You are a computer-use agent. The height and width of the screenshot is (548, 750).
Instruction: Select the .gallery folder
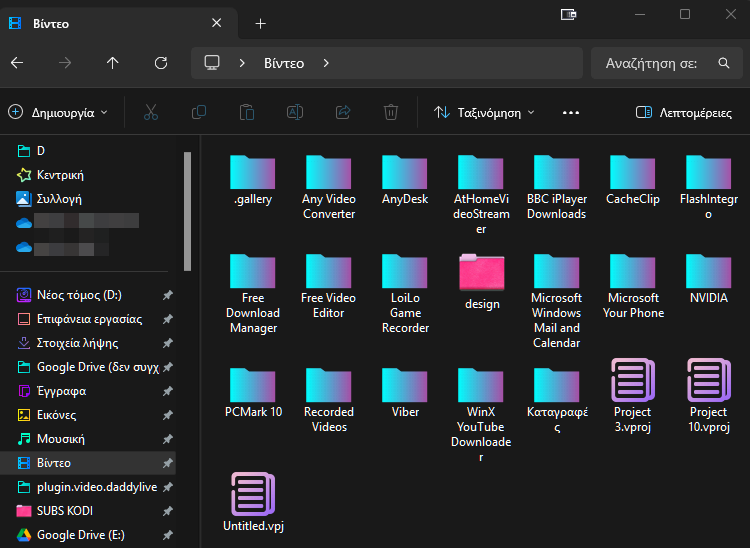click(253, 180)
